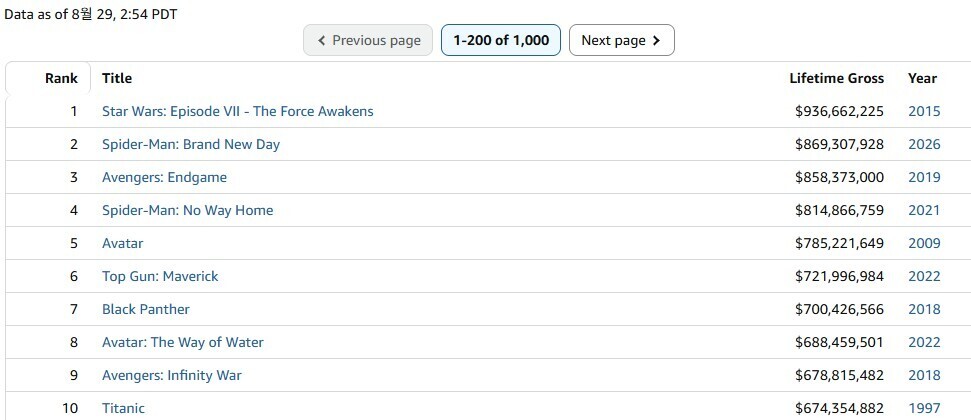Viewport: 971px width, 420px height.
Task: Open Spider-Man: No Way Home page
Action: 188,210
